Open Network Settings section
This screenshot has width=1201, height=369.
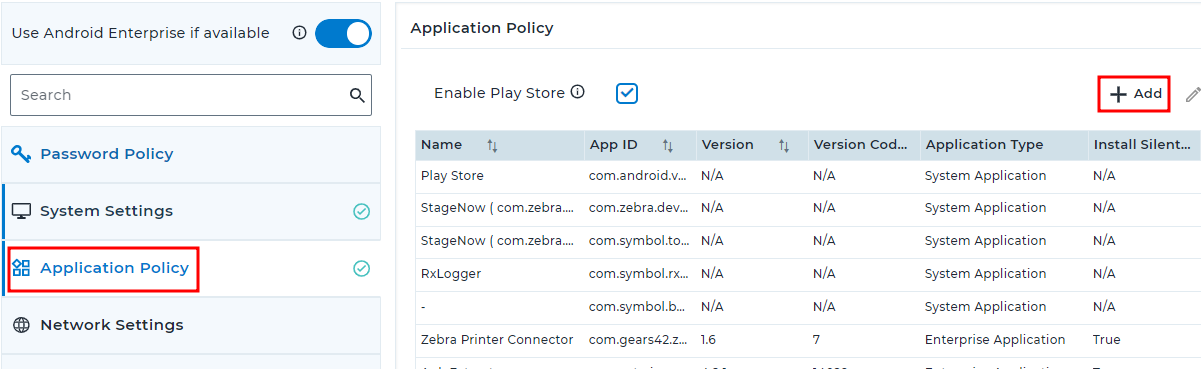coord(191,325)
